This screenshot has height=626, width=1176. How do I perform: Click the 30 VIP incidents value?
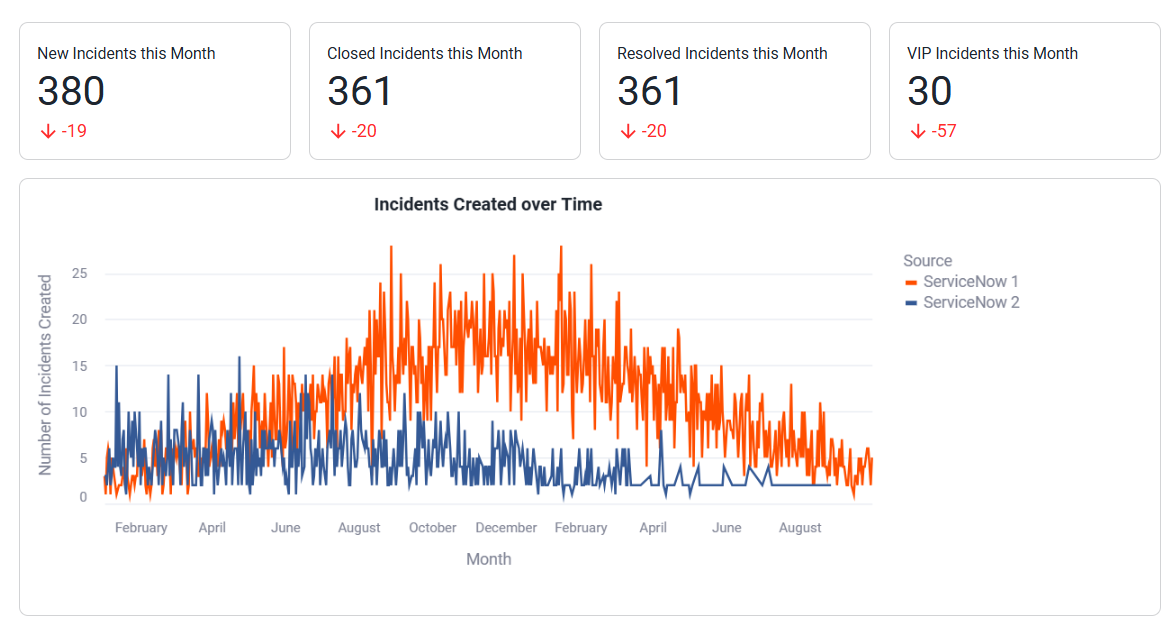pyautogui.click(x=929, y=92)
